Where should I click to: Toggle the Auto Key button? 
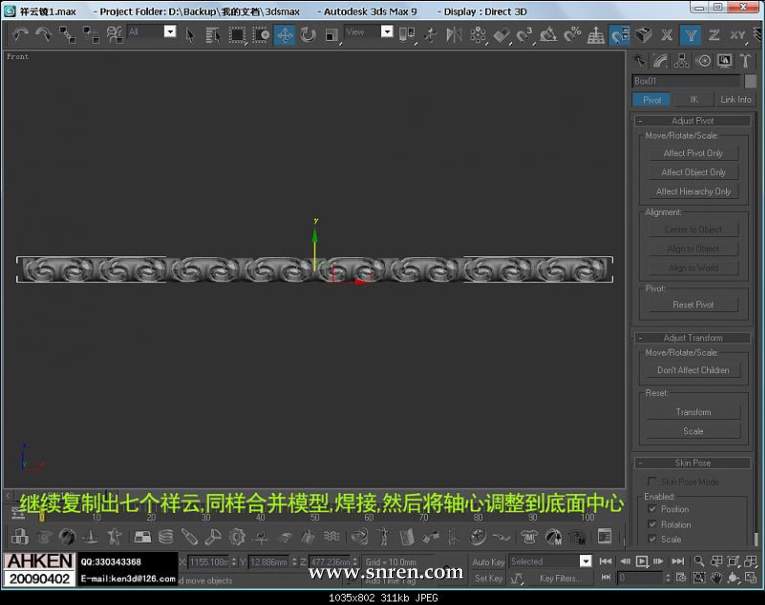pos(488,562)
